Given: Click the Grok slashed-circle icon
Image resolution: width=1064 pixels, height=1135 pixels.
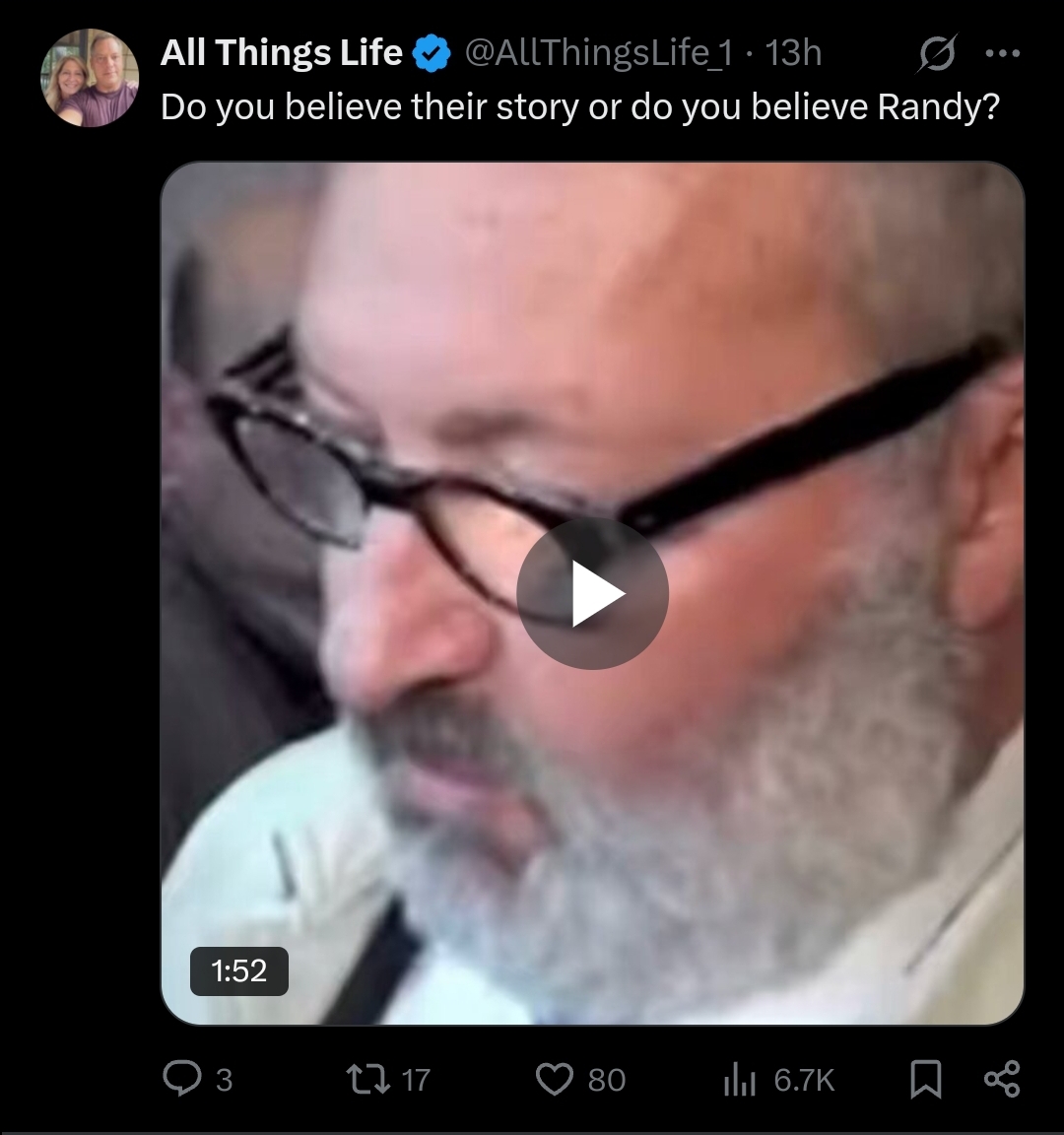Looking at the screenshot, I should 937,53.
